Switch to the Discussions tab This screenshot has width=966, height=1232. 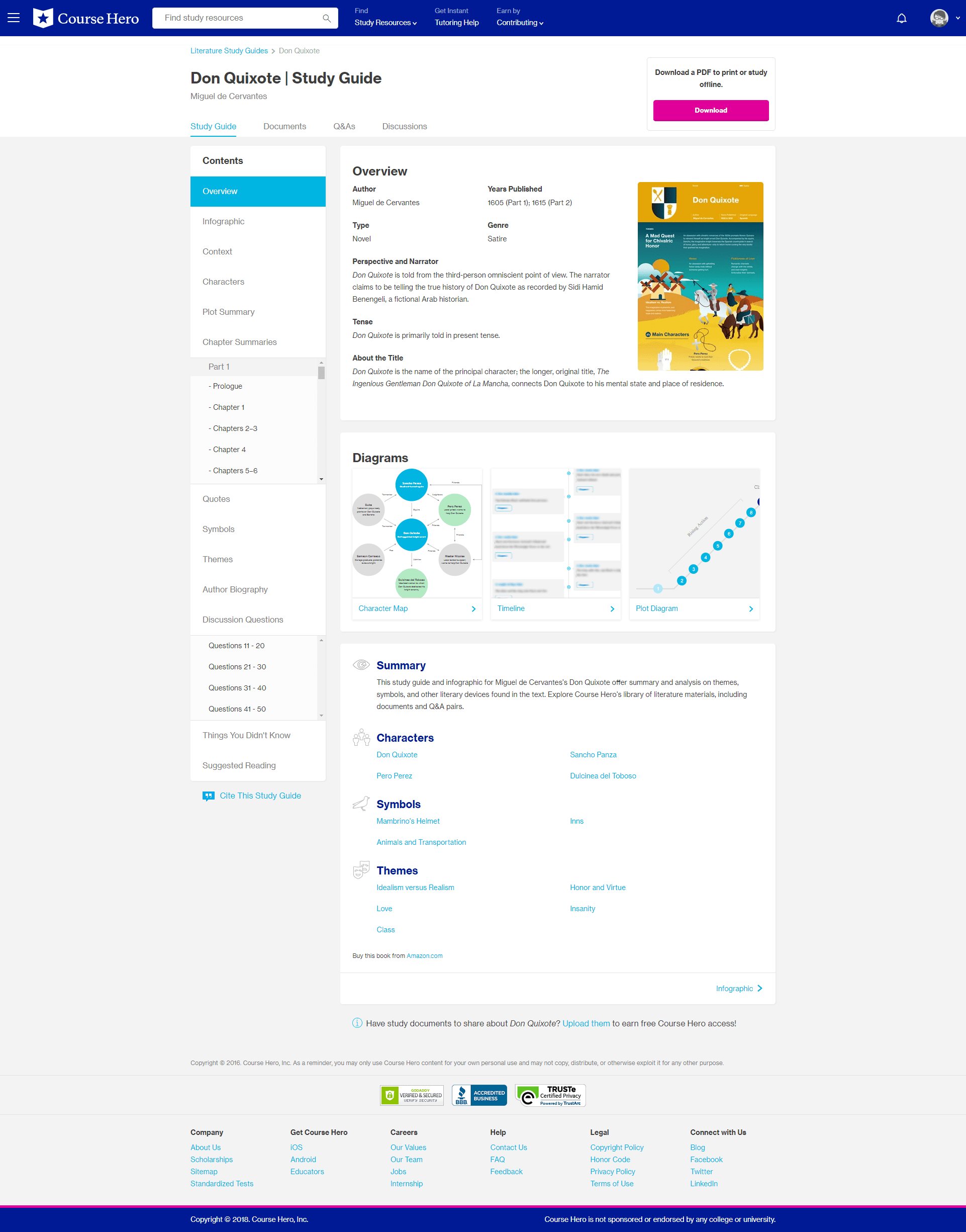coord(405,126)
